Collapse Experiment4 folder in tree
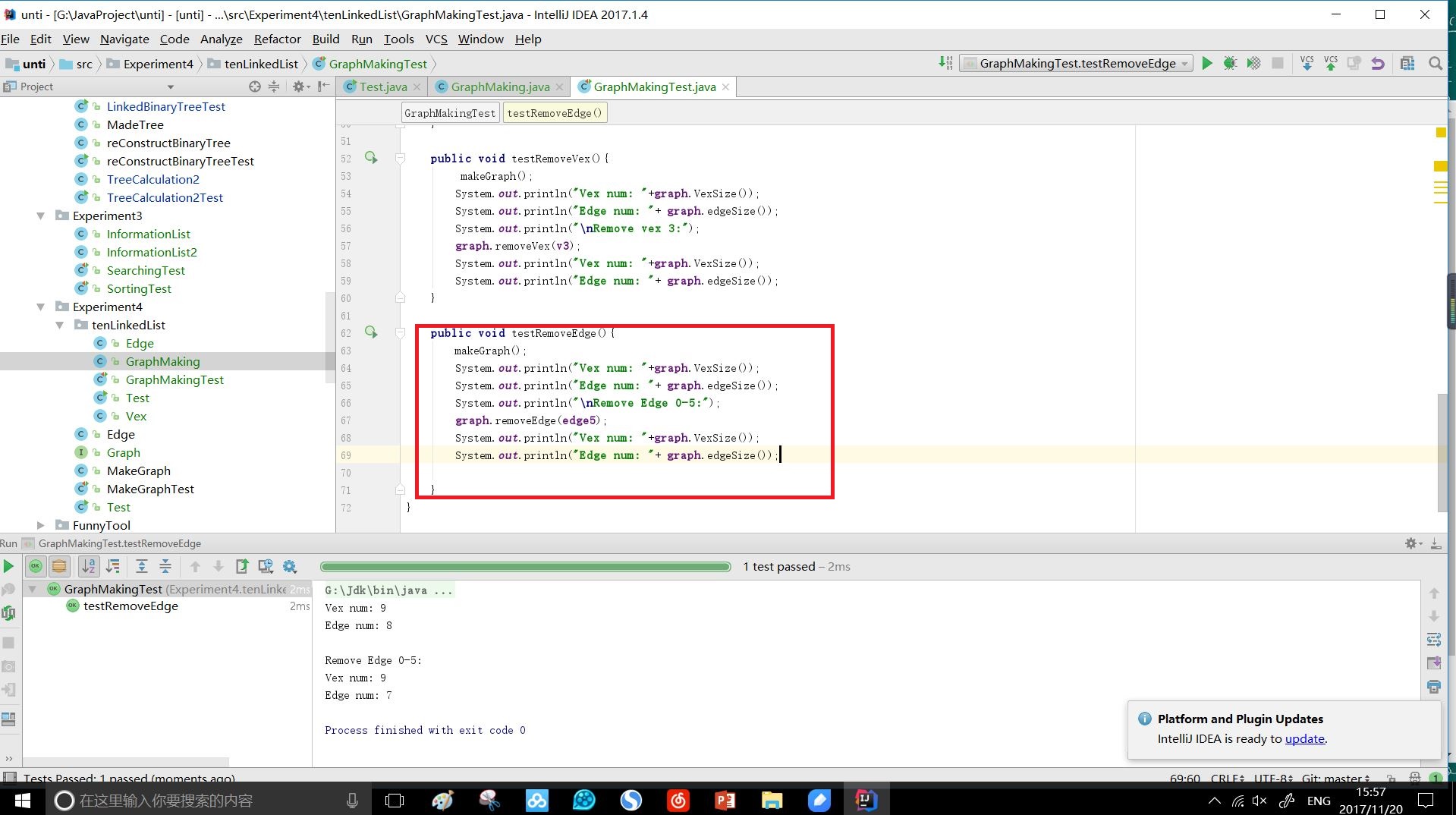Screen dimensions: 1456x815 pyautogui.click(x=40, y=307)
